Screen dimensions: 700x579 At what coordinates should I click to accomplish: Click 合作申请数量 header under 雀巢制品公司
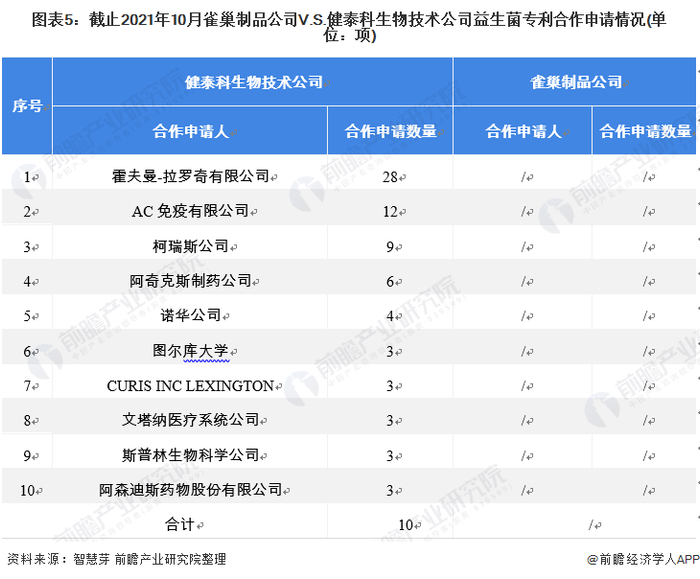click(645, 131)
